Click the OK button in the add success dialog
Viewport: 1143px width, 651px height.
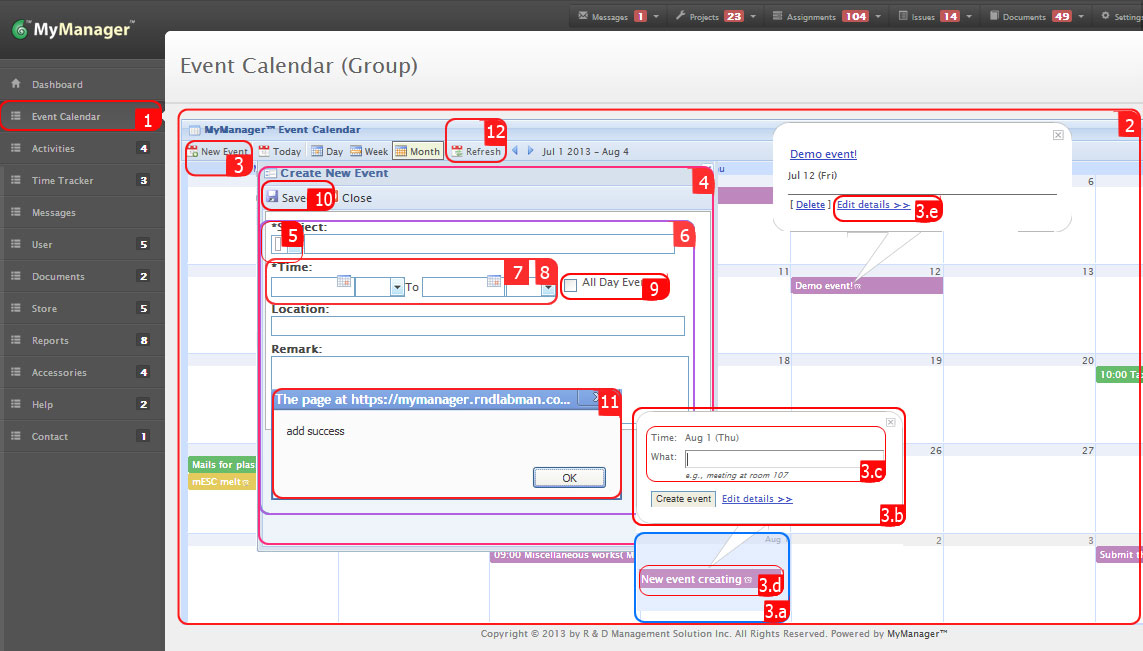click(x=569, y=477)
